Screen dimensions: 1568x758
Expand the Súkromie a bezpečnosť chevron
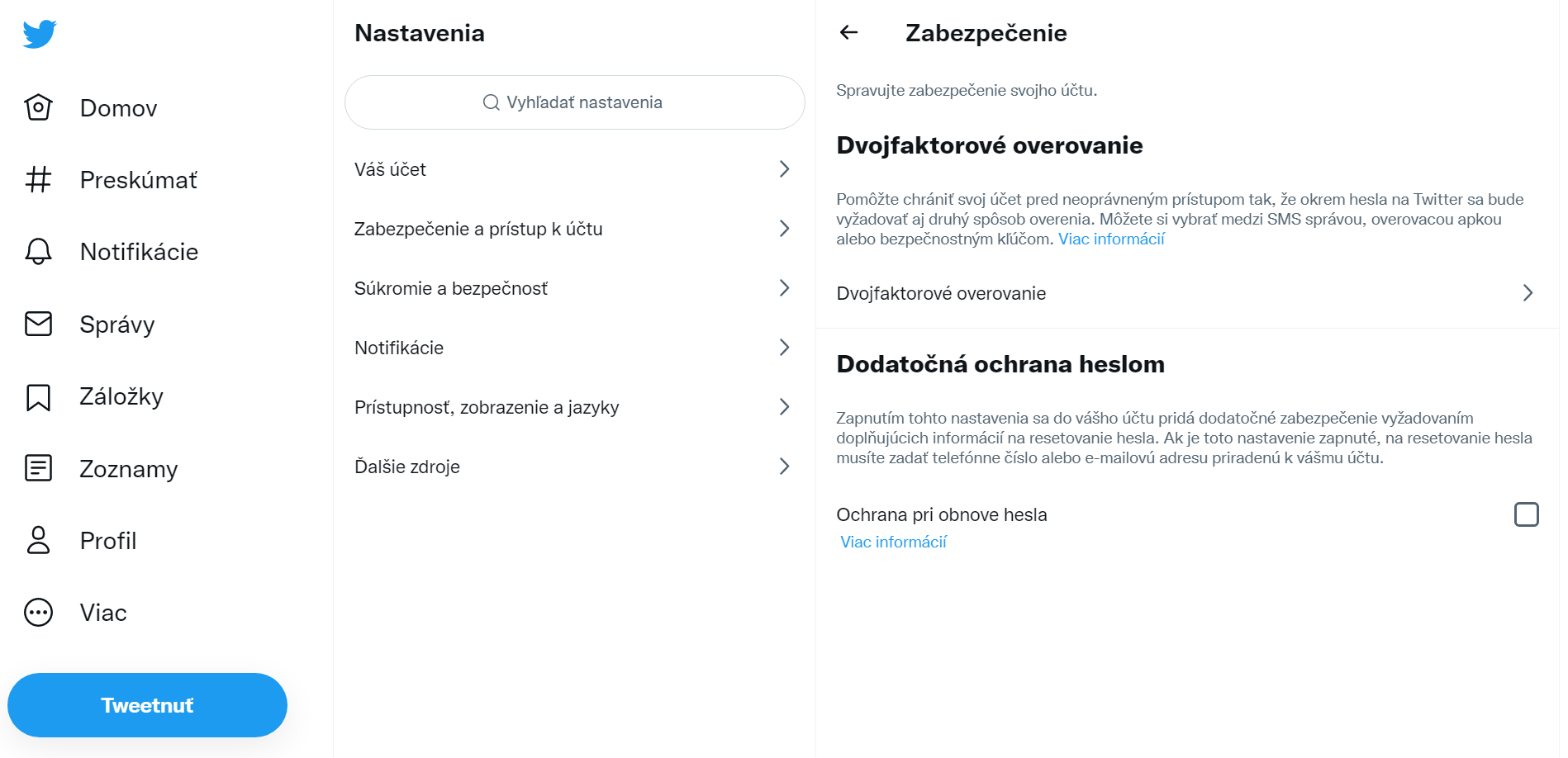[784, 288]
